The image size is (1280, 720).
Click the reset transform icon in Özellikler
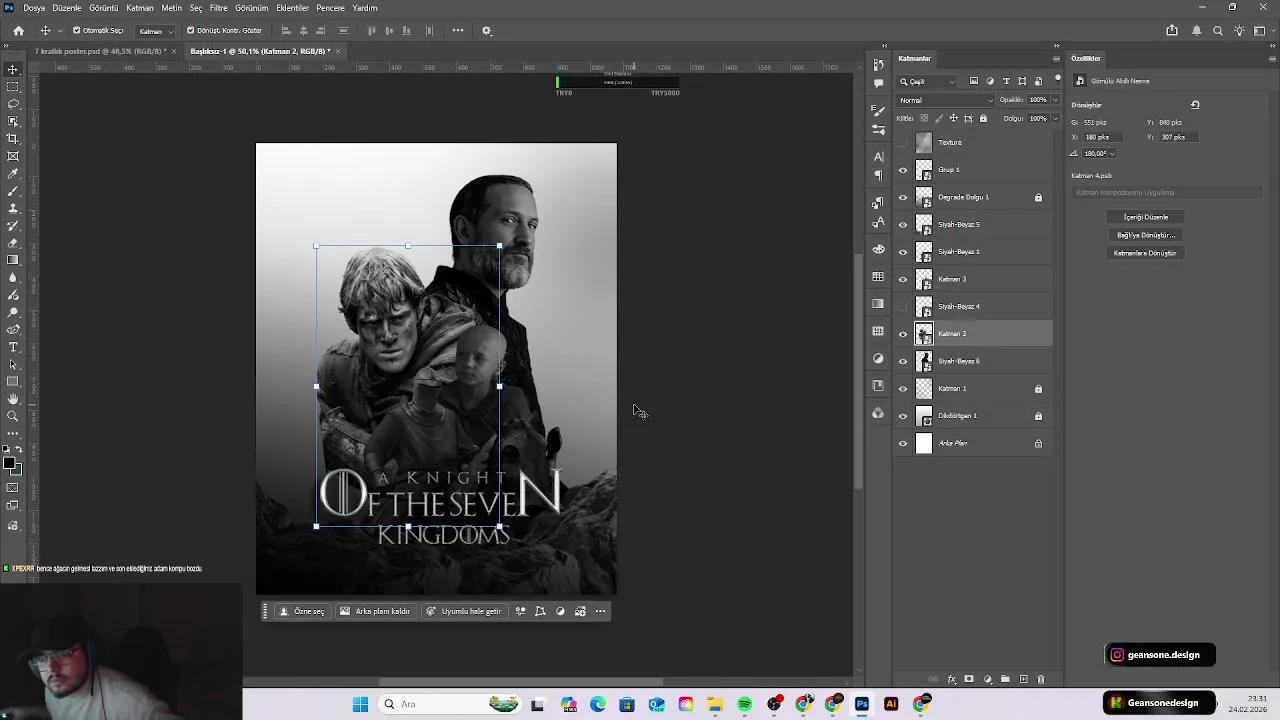tap(1195, 105)
